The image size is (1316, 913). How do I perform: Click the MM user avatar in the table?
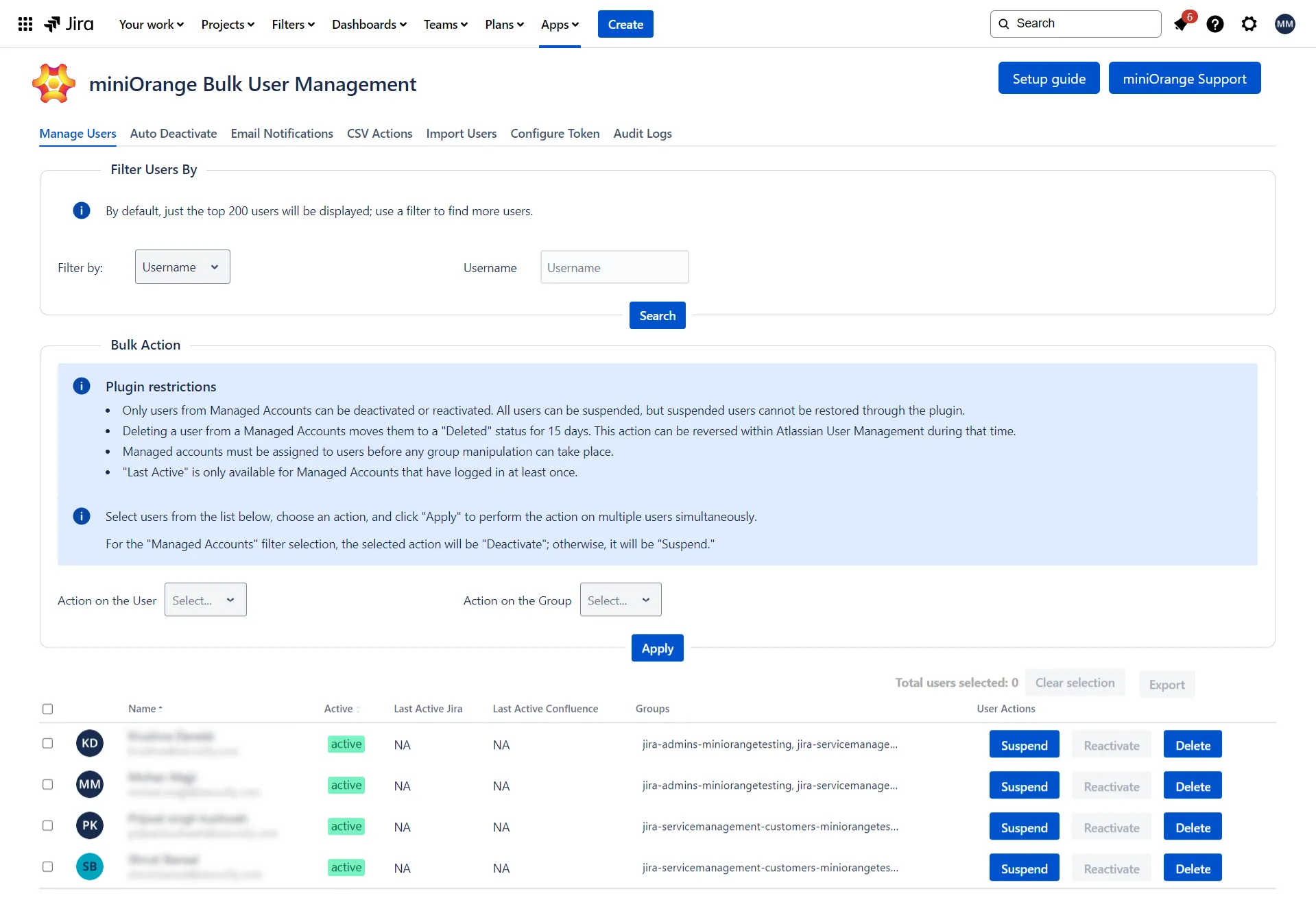click(90, 784)
